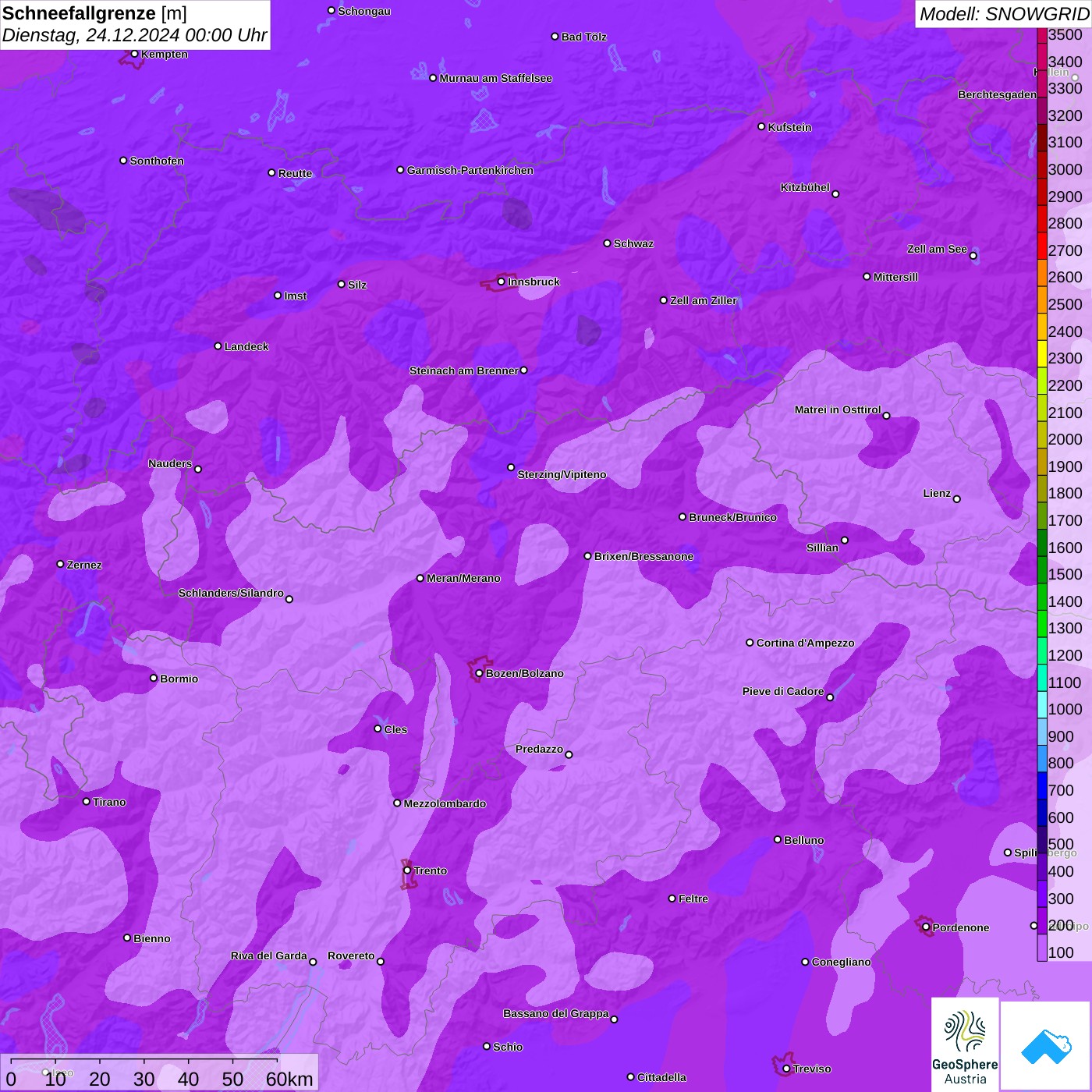Click the Innsbruck city marker dot
Image resolution: width=1092 pixels, height=1092 pixels.
tap(502, 282)
